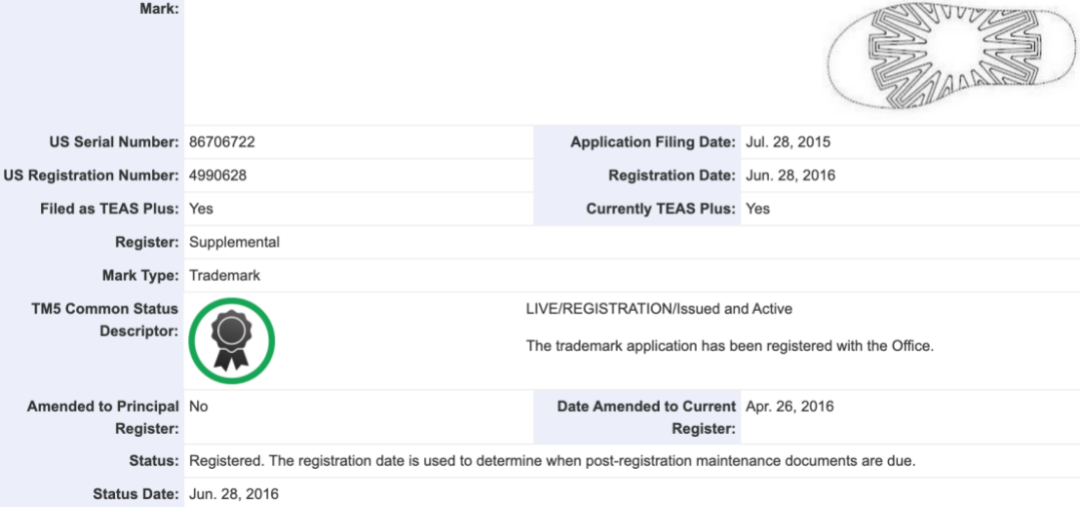Click the TM5 Common Status Descriptor label
This screenshot has width=1080, height=507.
coord(104,319)
